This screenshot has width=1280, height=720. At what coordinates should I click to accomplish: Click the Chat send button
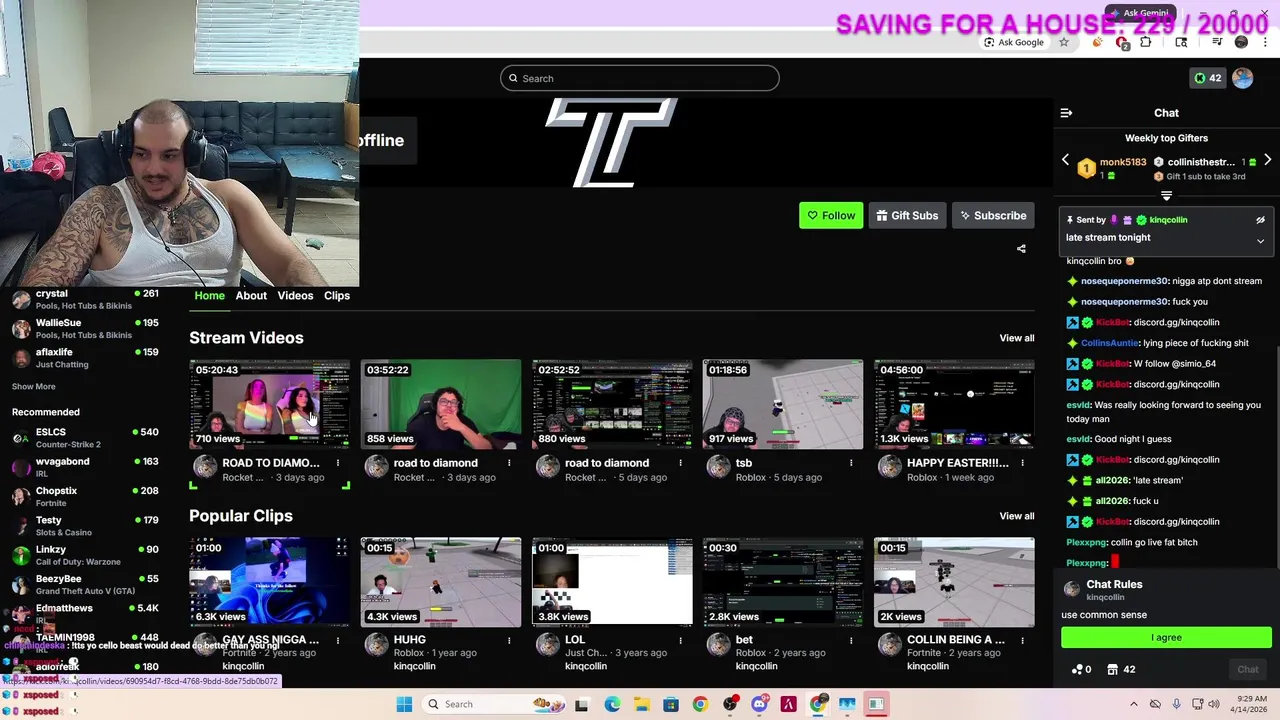1248,669
